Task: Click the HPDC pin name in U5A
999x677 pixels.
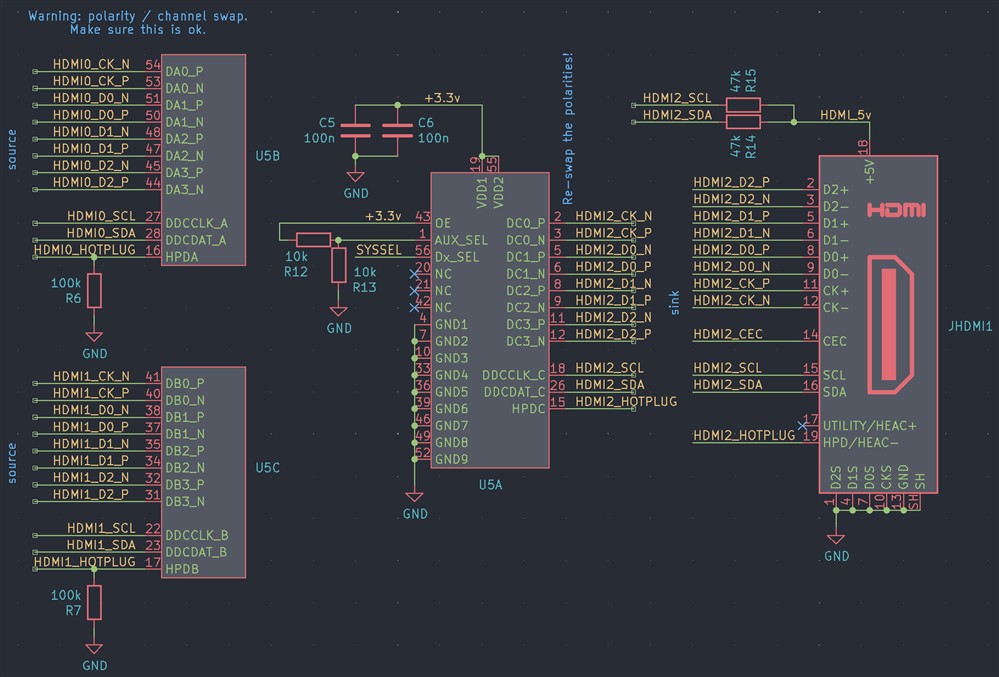Action: click(529, 409)
